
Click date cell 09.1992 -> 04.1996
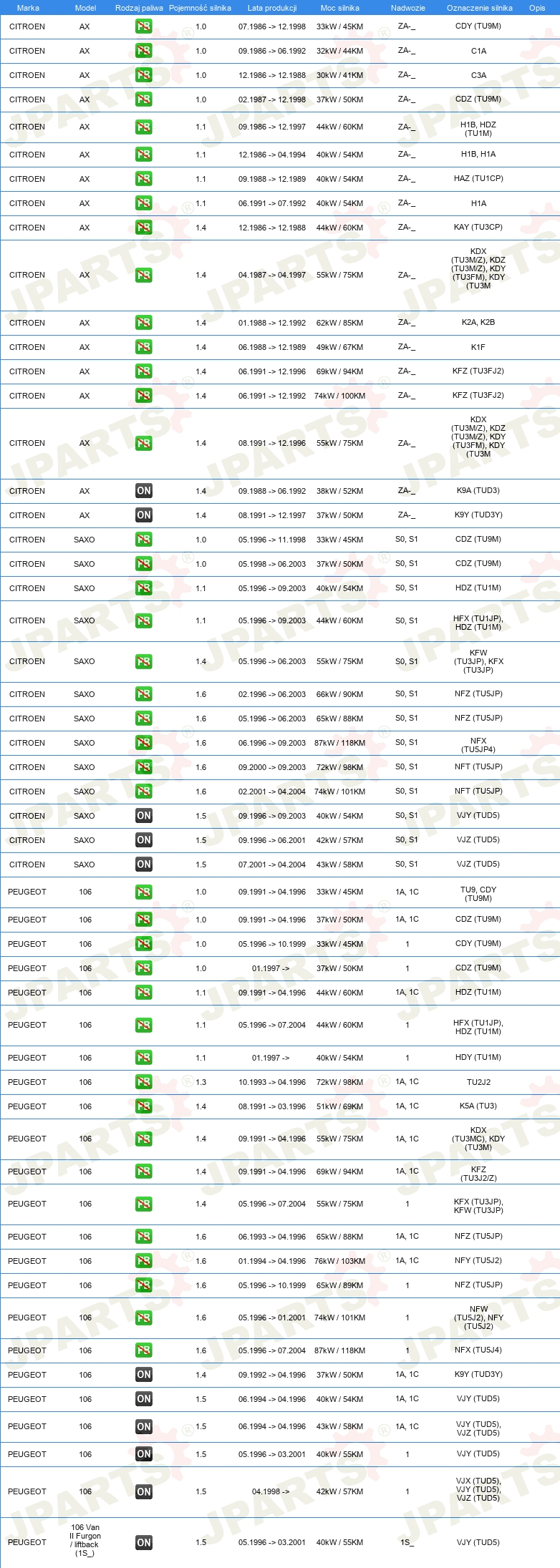(272, 1375)
